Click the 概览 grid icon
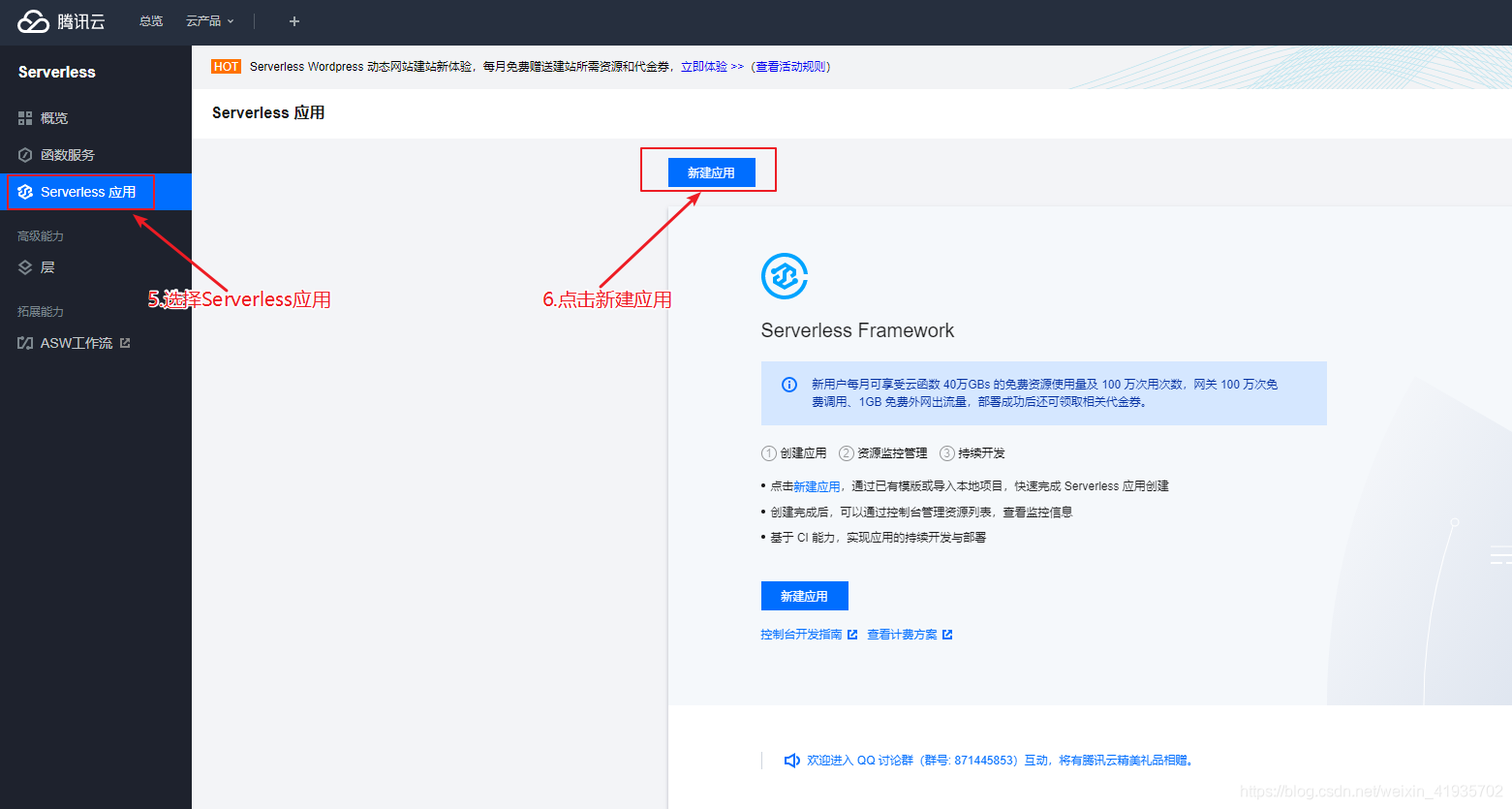Image resolution: width=1512 pixels, height=809 pixels. coord(25,118)
